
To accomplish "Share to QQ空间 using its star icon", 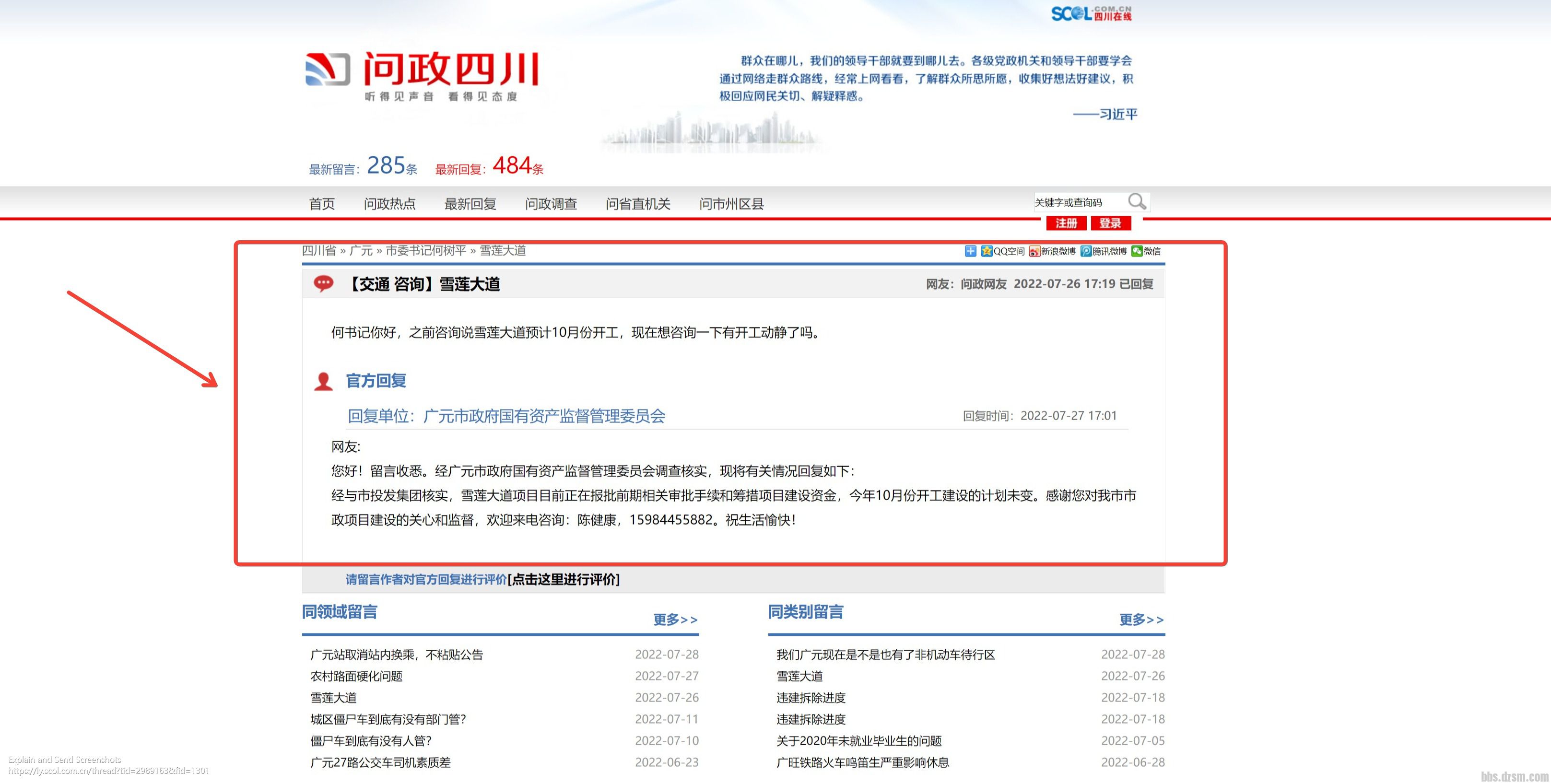I will pyautogui.click(x=987, y=251).
